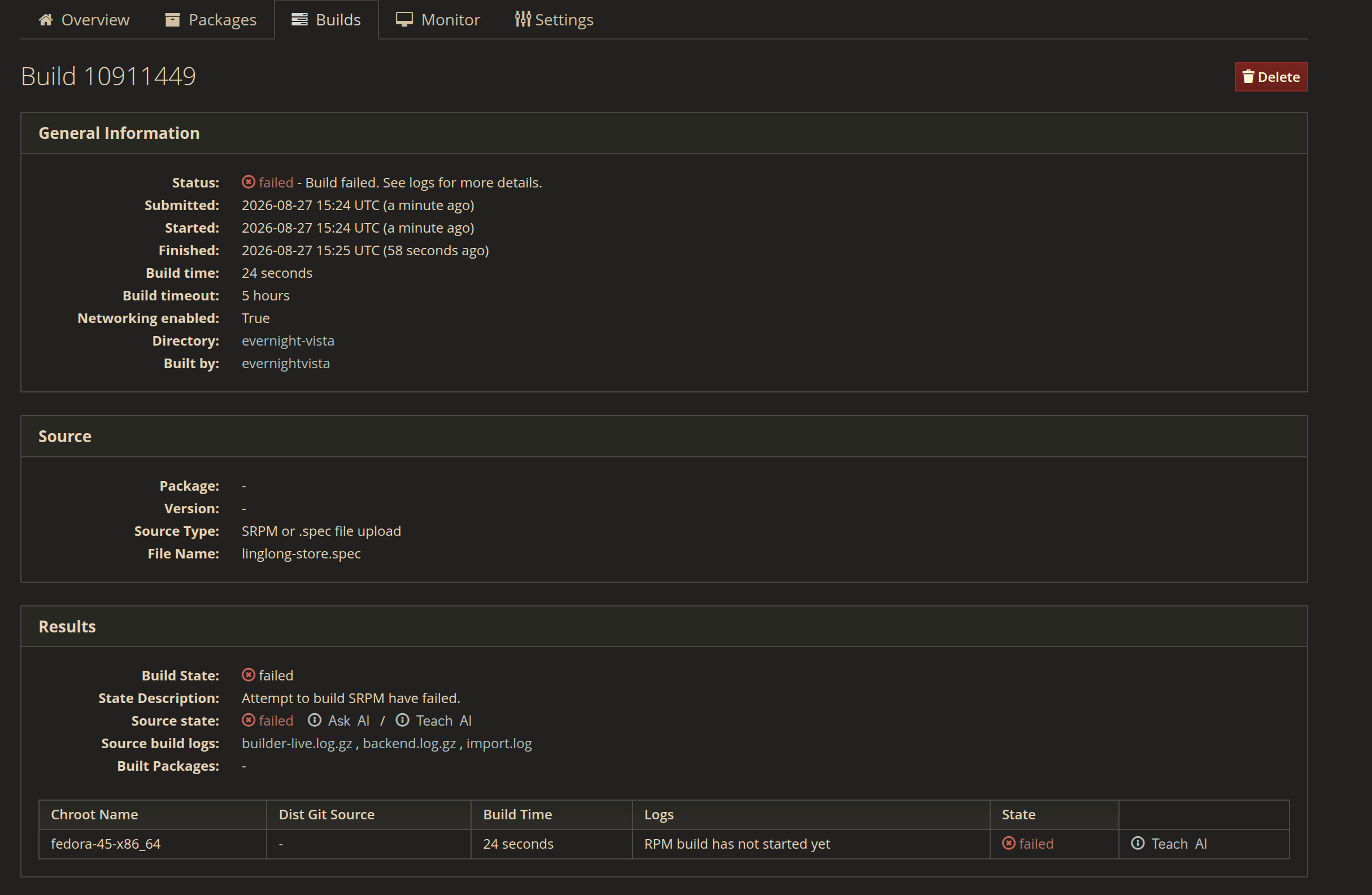Click the '5 hours' build timeout value
This screenshot has height=895, width=1372.
265,296
